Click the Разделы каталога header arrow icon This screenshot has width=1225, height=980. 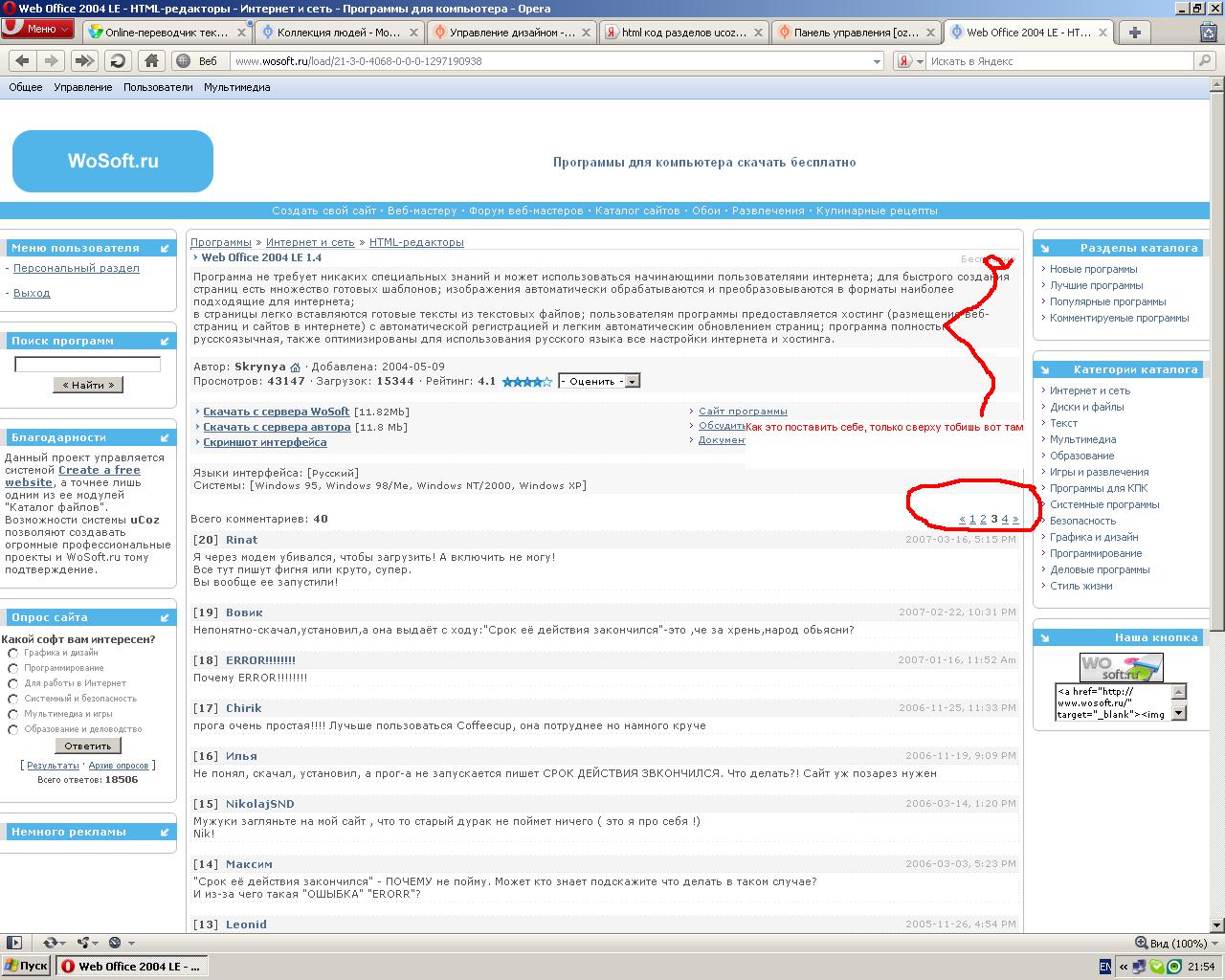[x=1045, y=248]
